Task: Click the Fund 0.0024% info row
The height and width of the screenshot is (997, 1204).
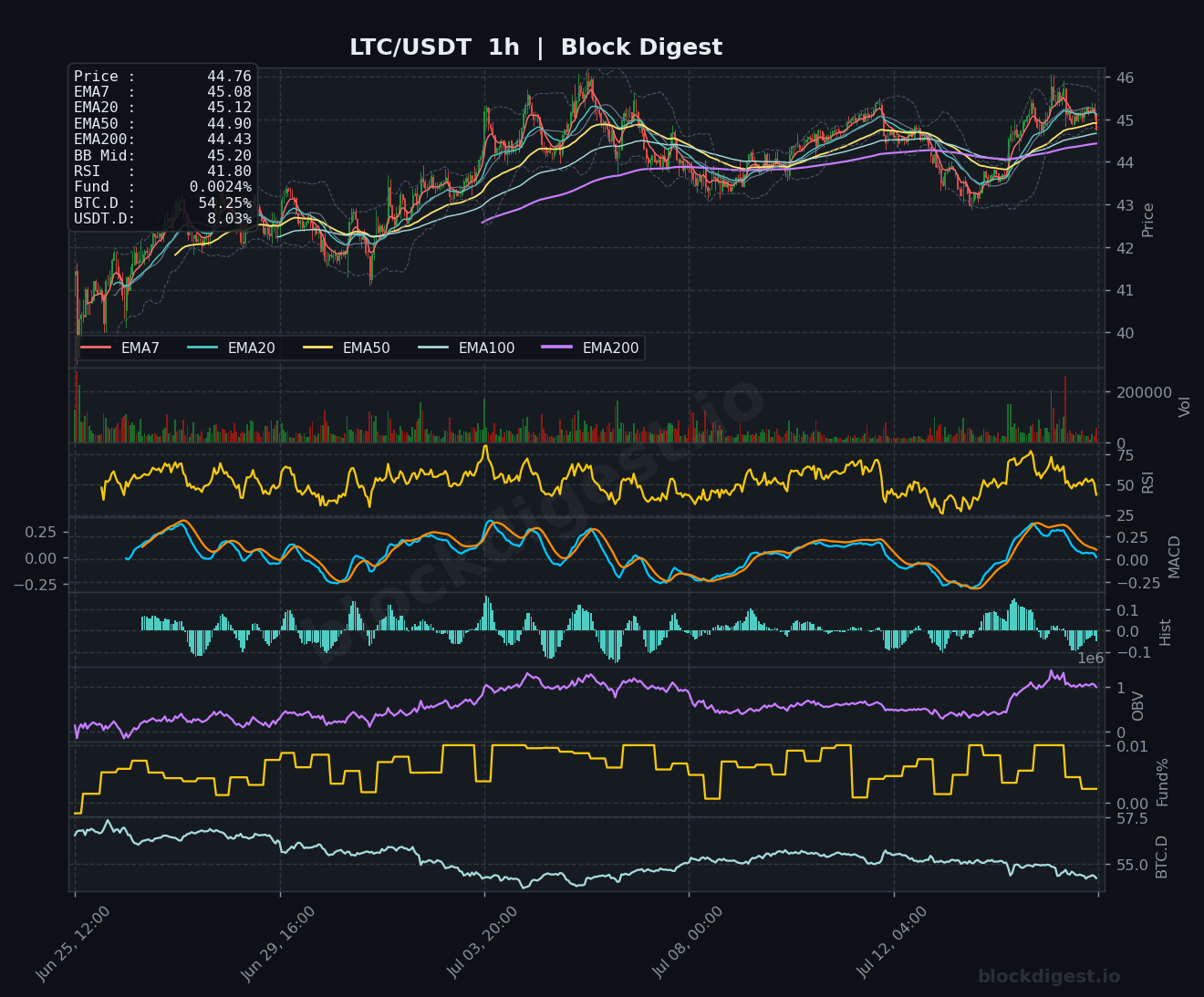Action: [x=162, y=187]
